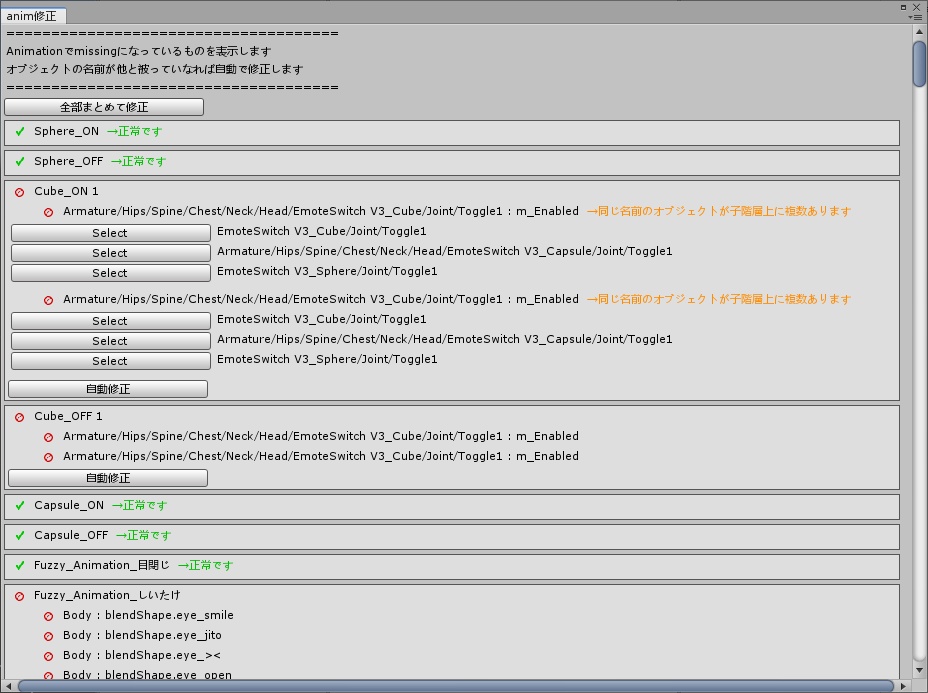
Task: Click the green checkmark icon beside Sphere_OFF
Action: click(x=20, y=161)
